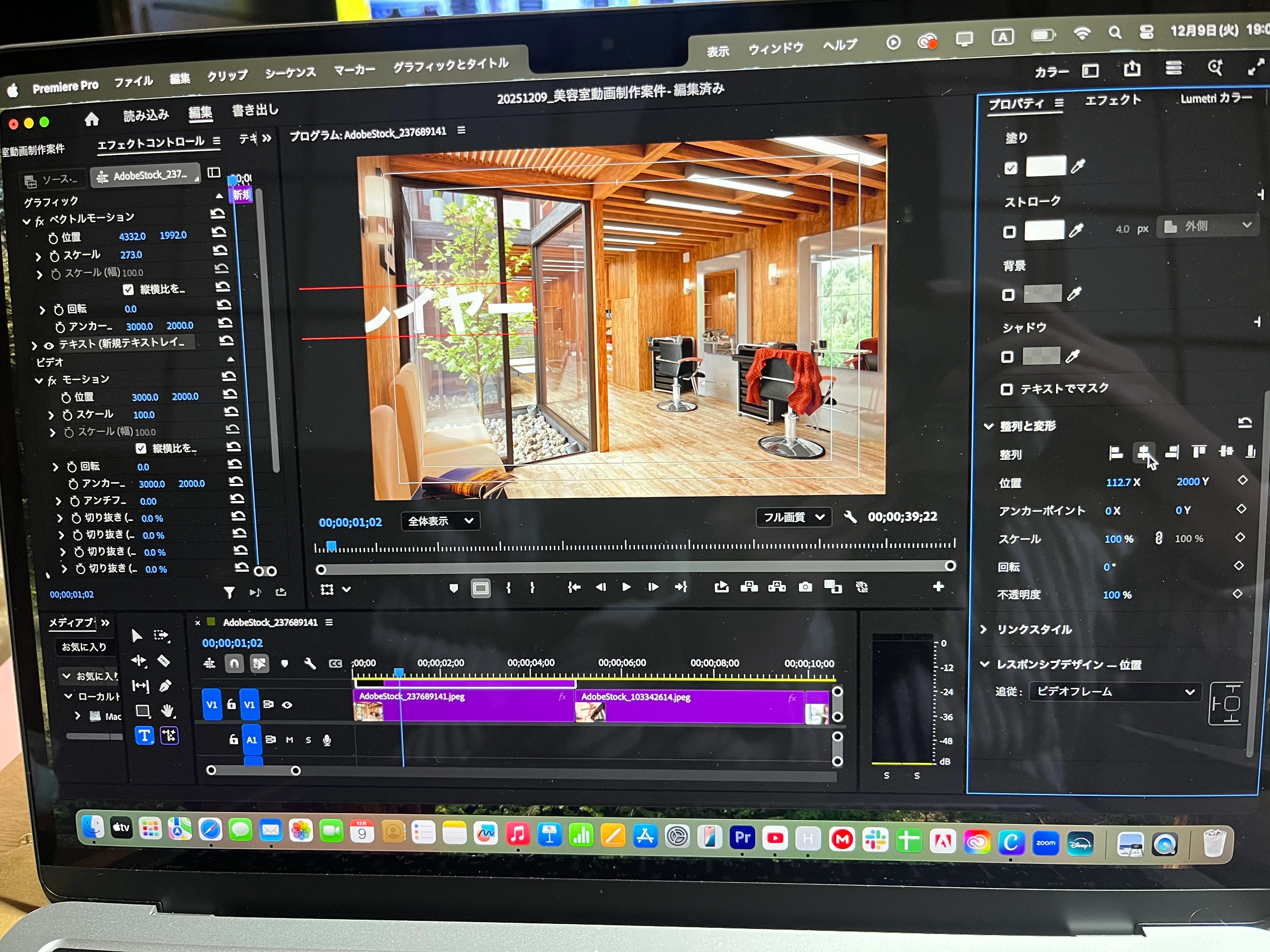Screen dimensions: 1270x952
Task: Check the テキストでマスク option
Action: (1006, 390)
